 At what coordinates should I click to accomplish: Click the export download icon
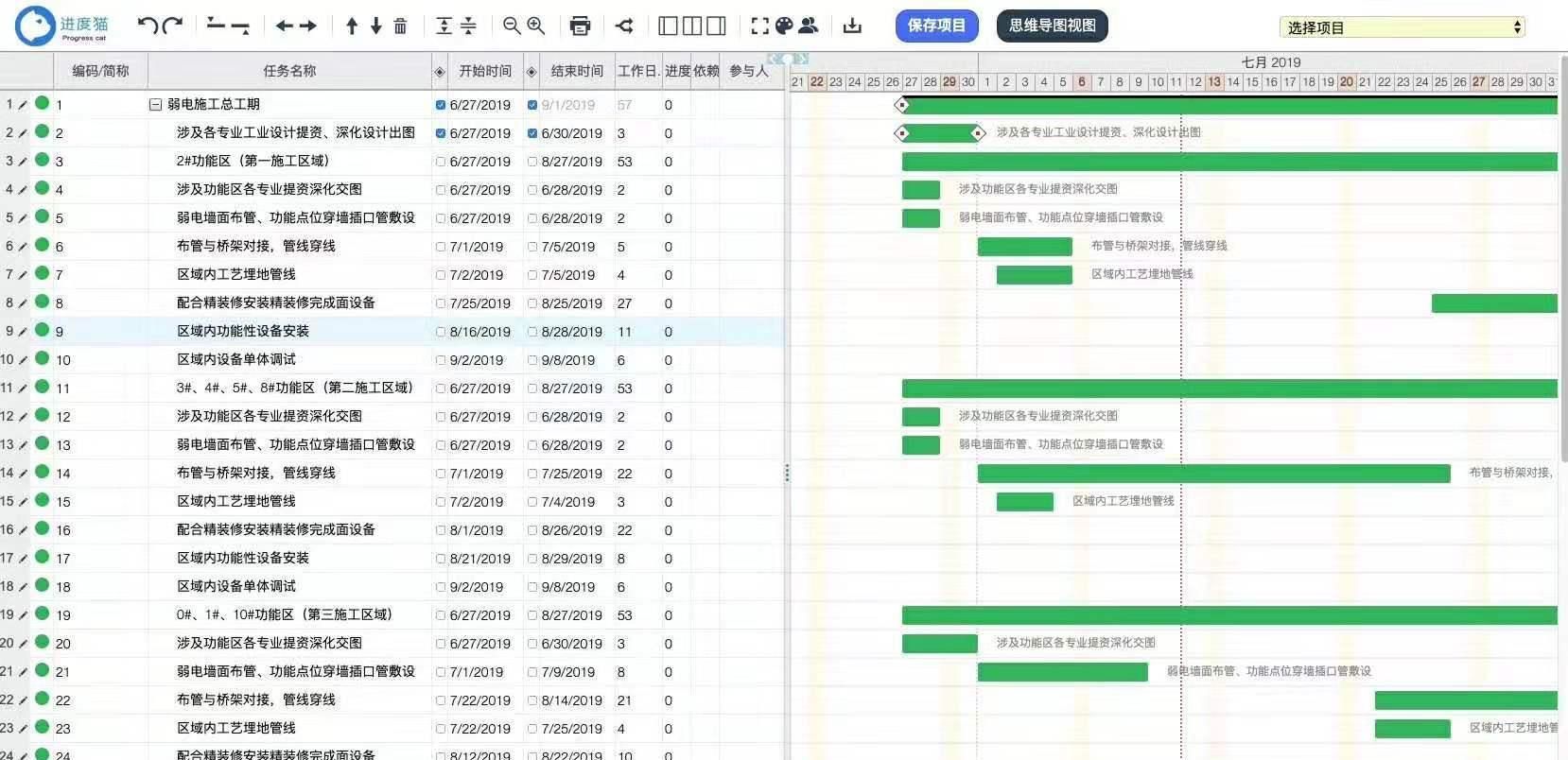tap(852, 26)
